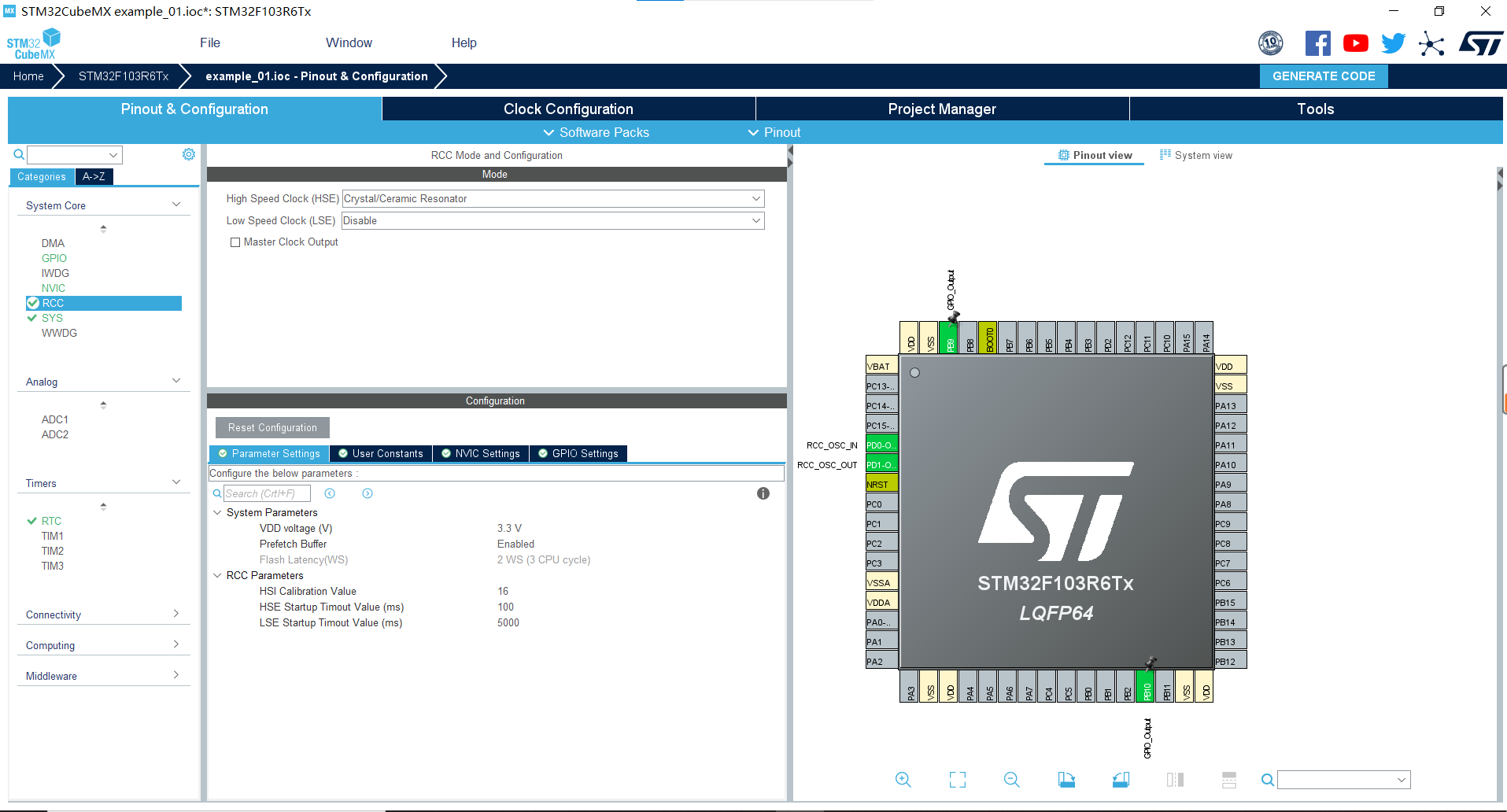Zoom in on the chip pinout
The width and height of the screenshot is (1507, 812).
tap(903, 780)
